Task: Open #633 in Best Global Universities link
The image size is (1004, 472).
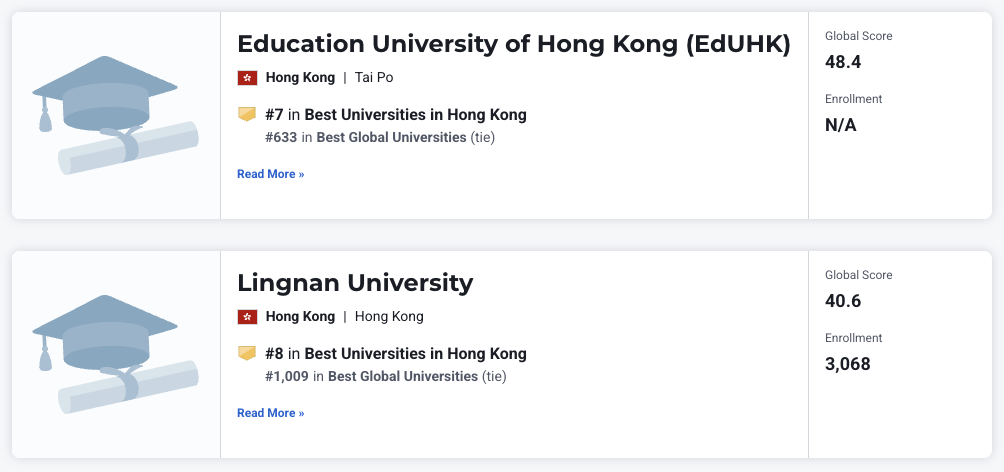Action: 366,137
